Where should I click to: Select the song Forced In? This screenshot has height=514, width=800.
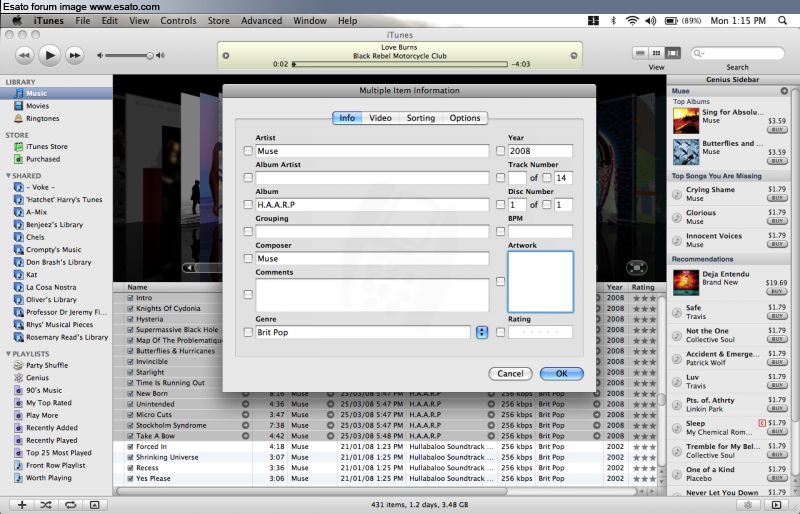tap(152, 447)
